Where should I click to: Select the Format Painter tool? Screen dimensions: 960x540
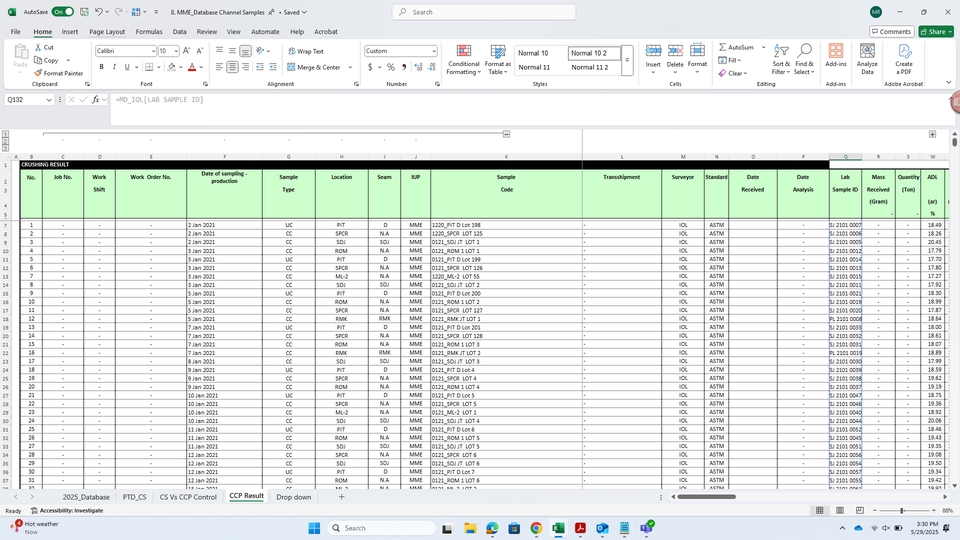[x=59, y=73]
